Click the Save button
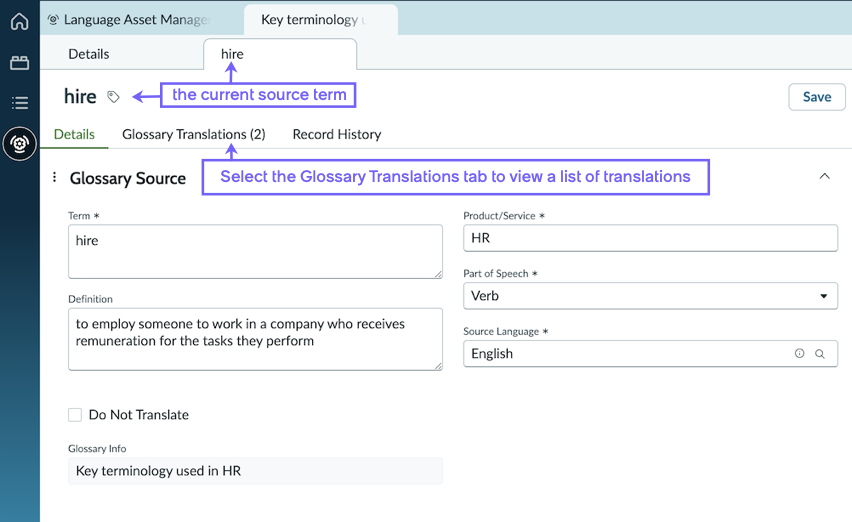 (x=817, y=97)
